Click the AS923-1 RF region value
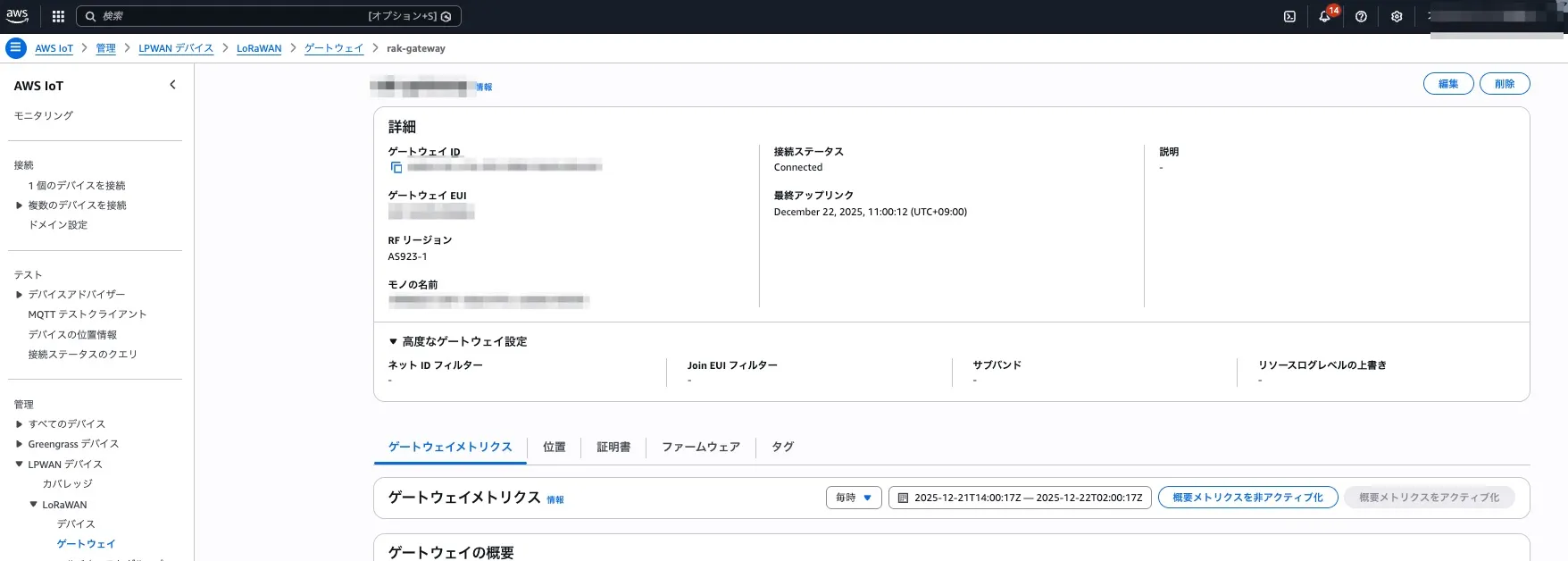 coord(407,256)
